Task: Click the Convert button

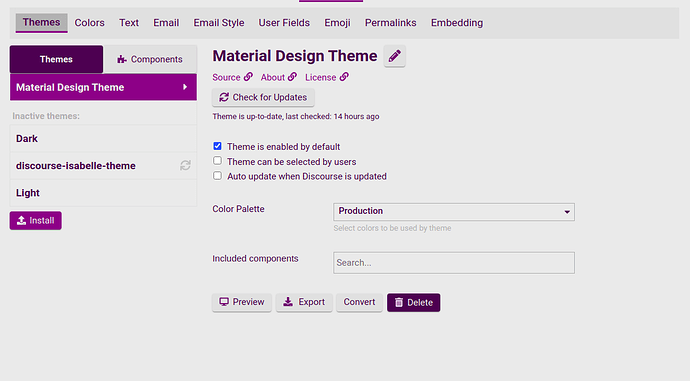Action: 359,302
